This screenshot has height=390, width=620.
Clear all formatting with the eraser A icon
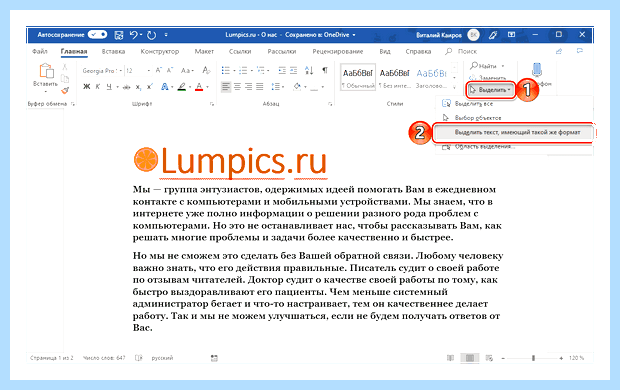(206, 70)
